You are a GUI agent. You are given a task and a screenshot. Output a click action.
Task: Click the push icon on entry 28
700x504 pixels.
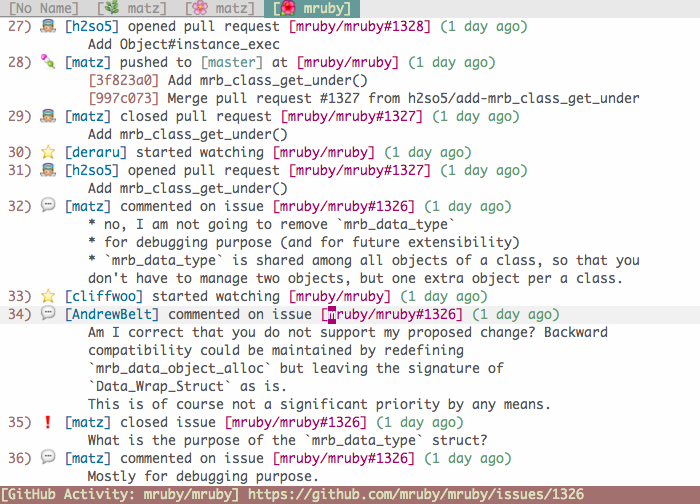[x=48, y=62]
